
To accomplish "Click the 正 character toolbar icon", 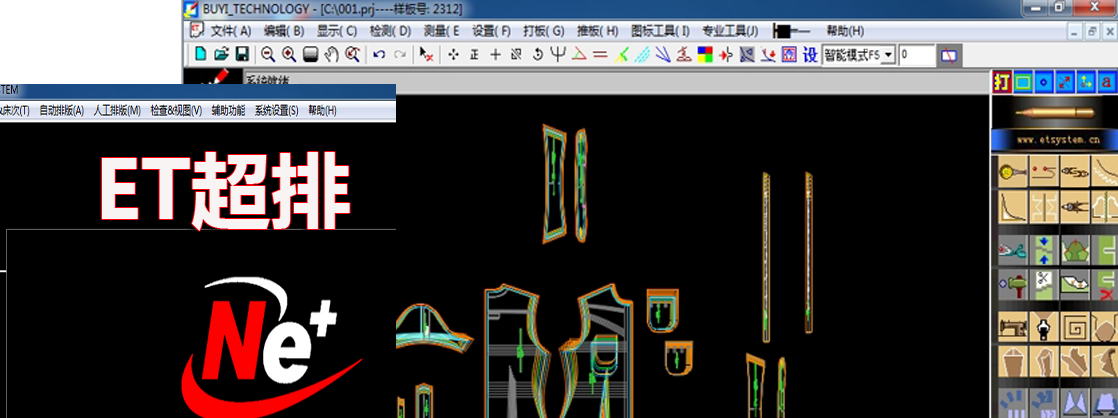I will (x=474, y=54).
